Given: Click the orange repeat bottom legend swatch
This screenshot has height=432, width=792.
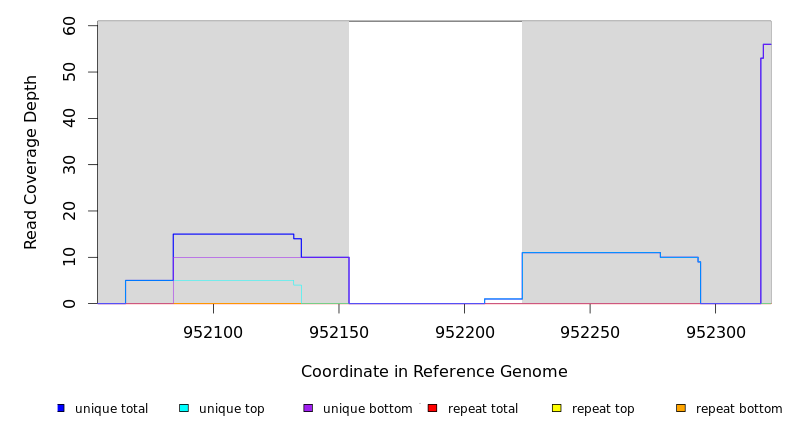Looking at the screenshot, I should 681,408.
